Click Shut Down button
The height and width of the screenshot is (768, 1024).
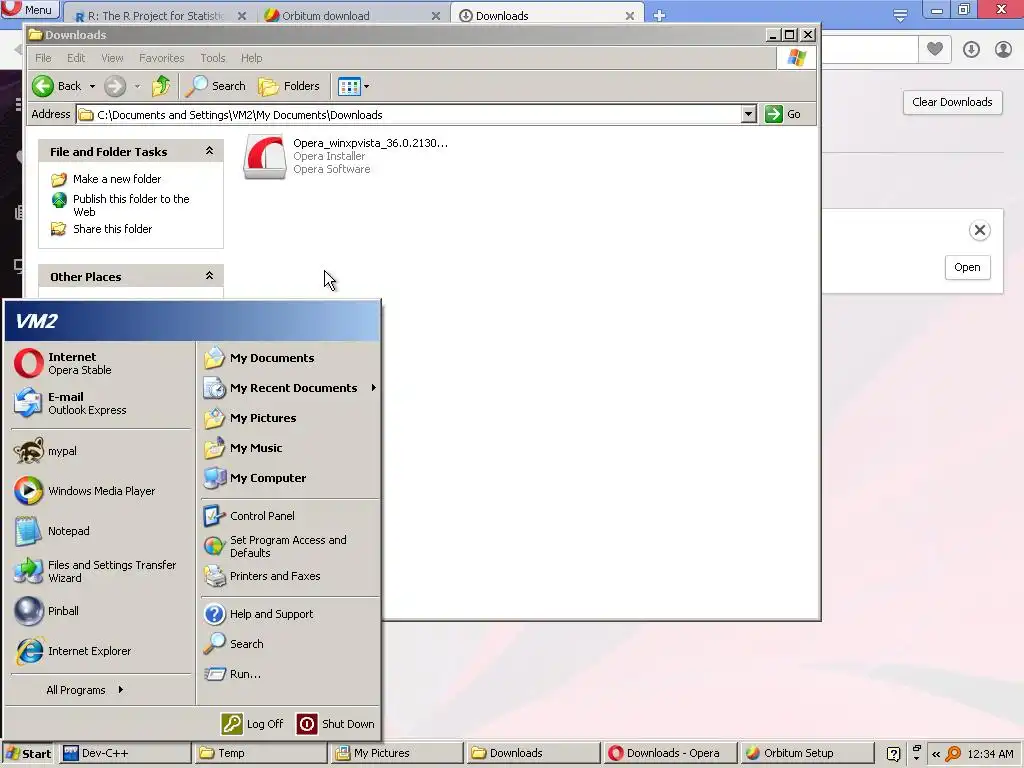[x=336, y=724]
